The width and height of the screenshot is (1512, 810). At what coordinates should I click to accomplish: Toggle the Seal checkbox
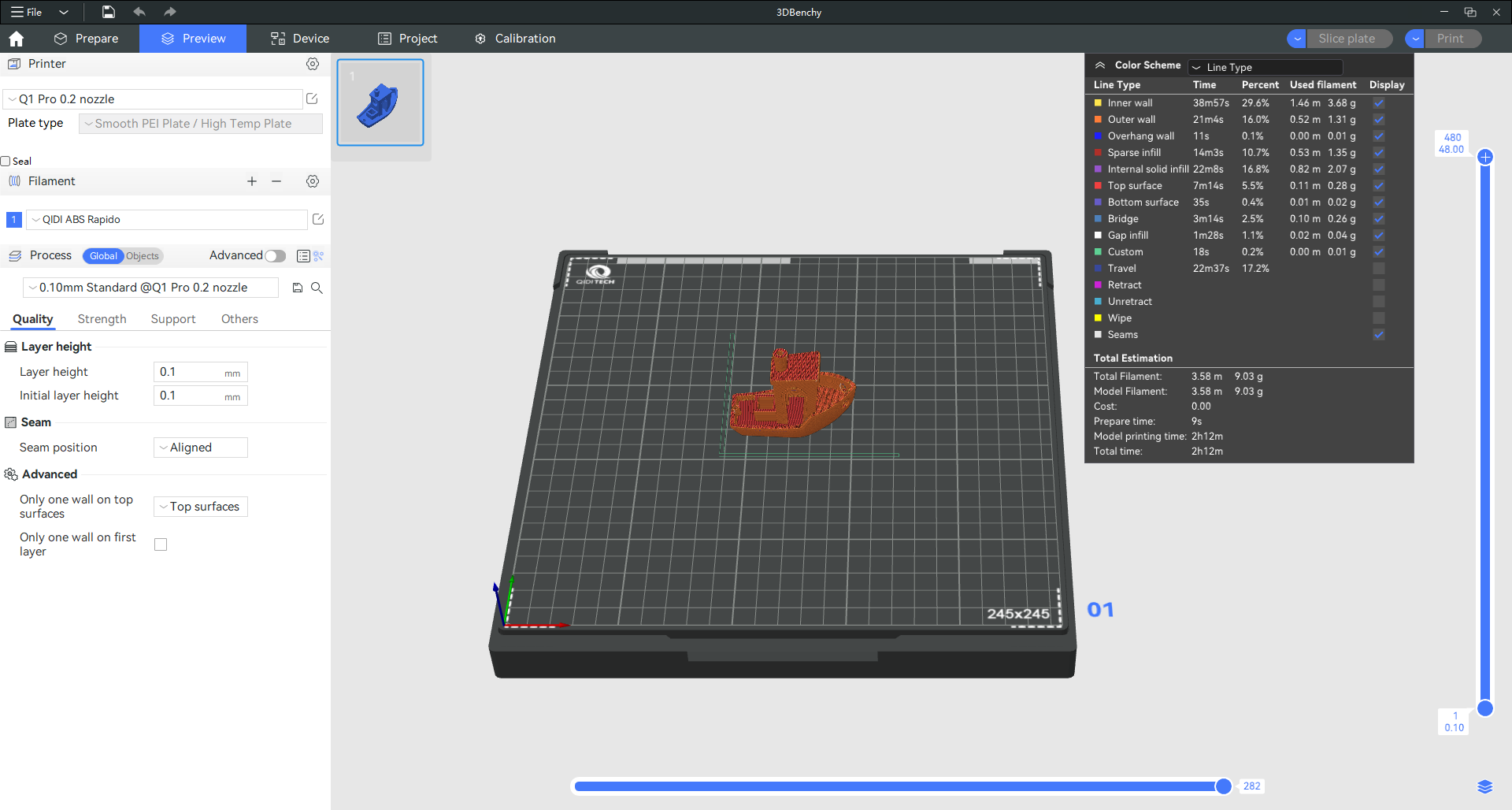[x=6, y=162]
